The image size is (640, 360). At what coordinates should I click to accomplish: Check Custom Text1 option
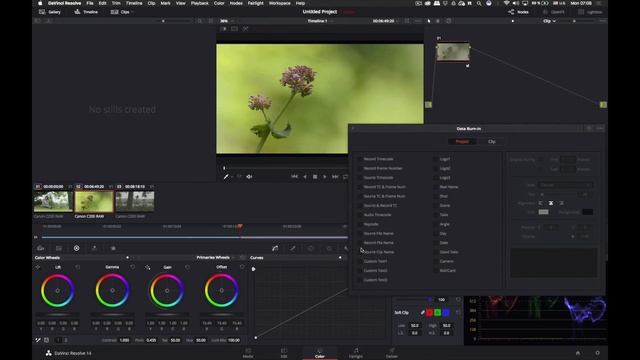pos(360,262)
